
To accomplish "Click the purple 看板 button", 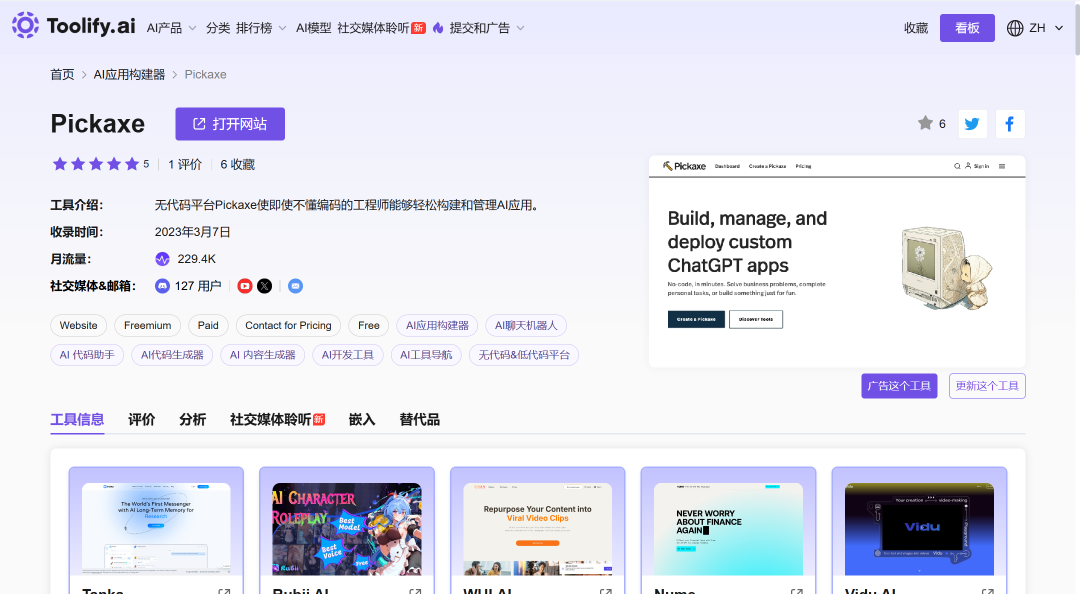I will click(x=967, y=28).
